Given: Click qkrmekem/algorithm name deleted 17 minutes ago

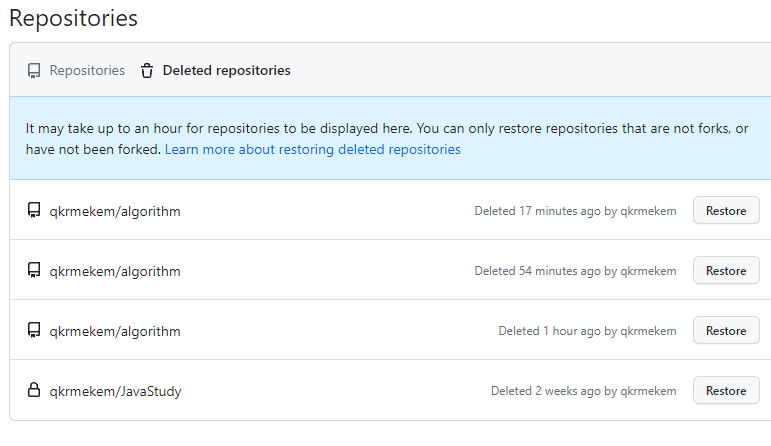Looking at the screenshot, I should coord(115,211).
